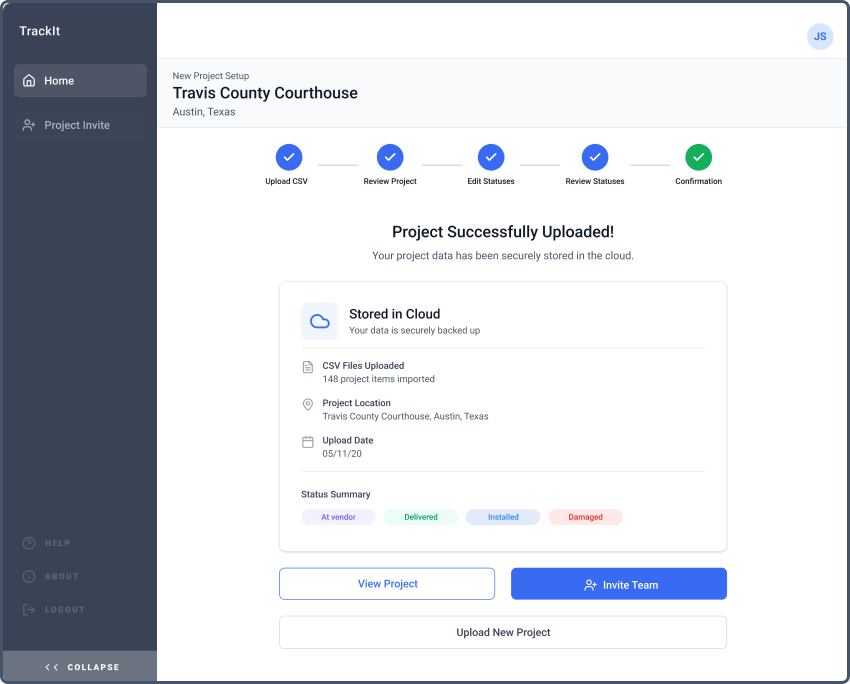
Task: Open Home in the sidebar
Action: (x=80, y=81)
